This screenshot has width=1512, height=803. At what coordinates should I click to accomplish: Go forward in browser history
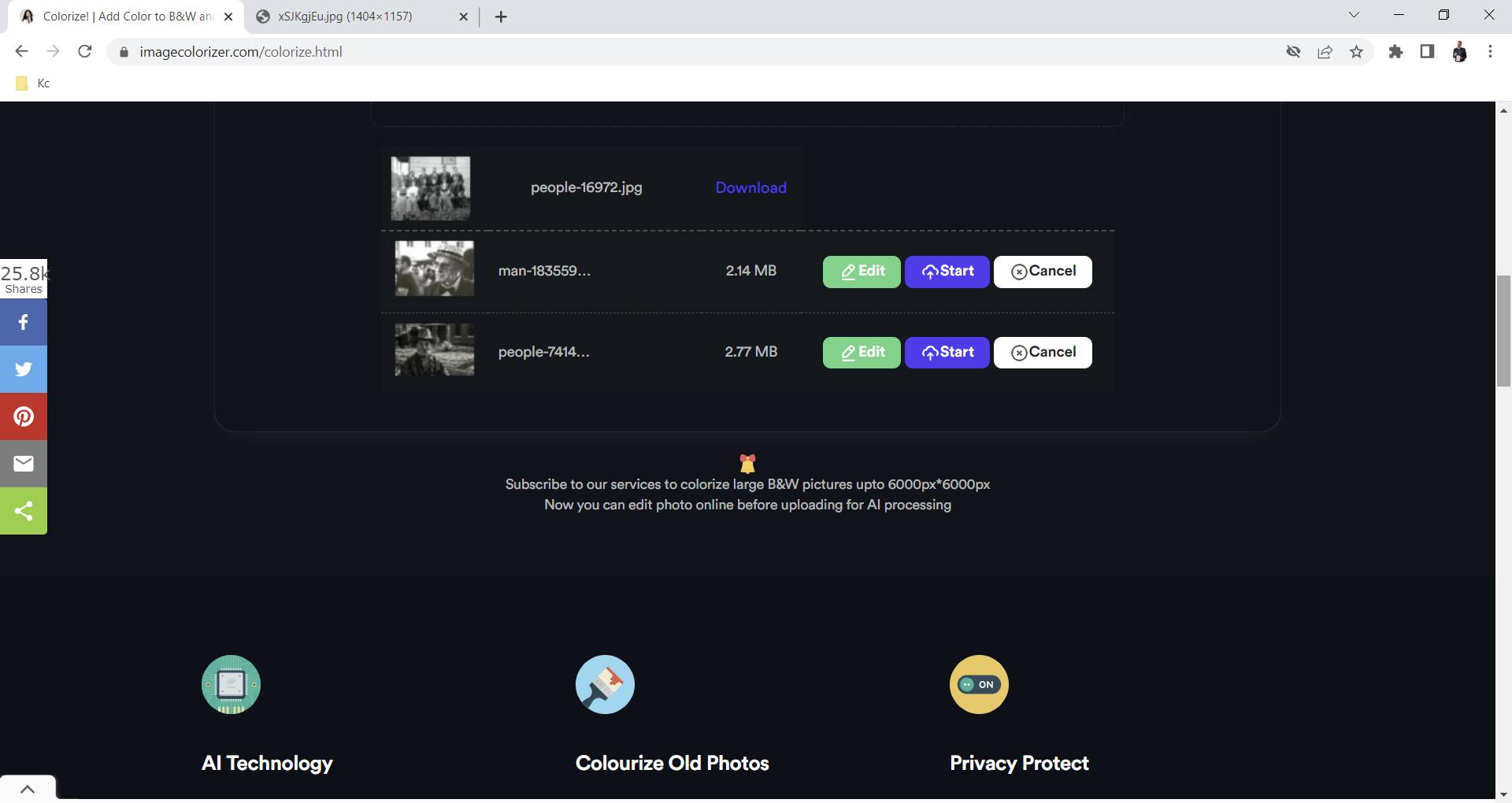[x=53, y=52]
